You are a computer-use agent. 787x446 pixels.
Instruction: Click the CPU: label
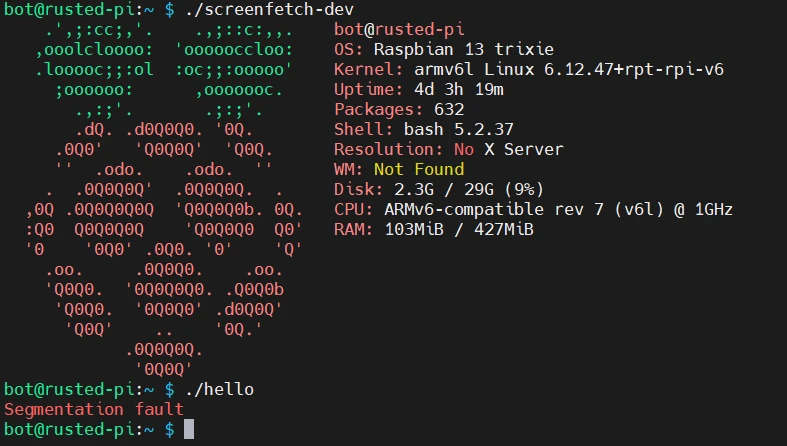[x=354, y=210]
